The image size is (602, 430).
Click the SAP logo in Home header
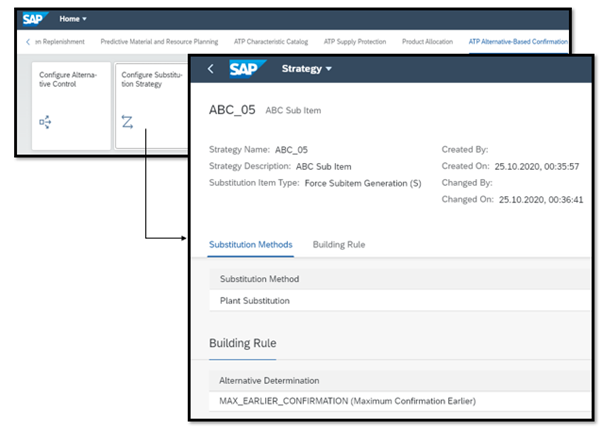(x=36, y=19)
